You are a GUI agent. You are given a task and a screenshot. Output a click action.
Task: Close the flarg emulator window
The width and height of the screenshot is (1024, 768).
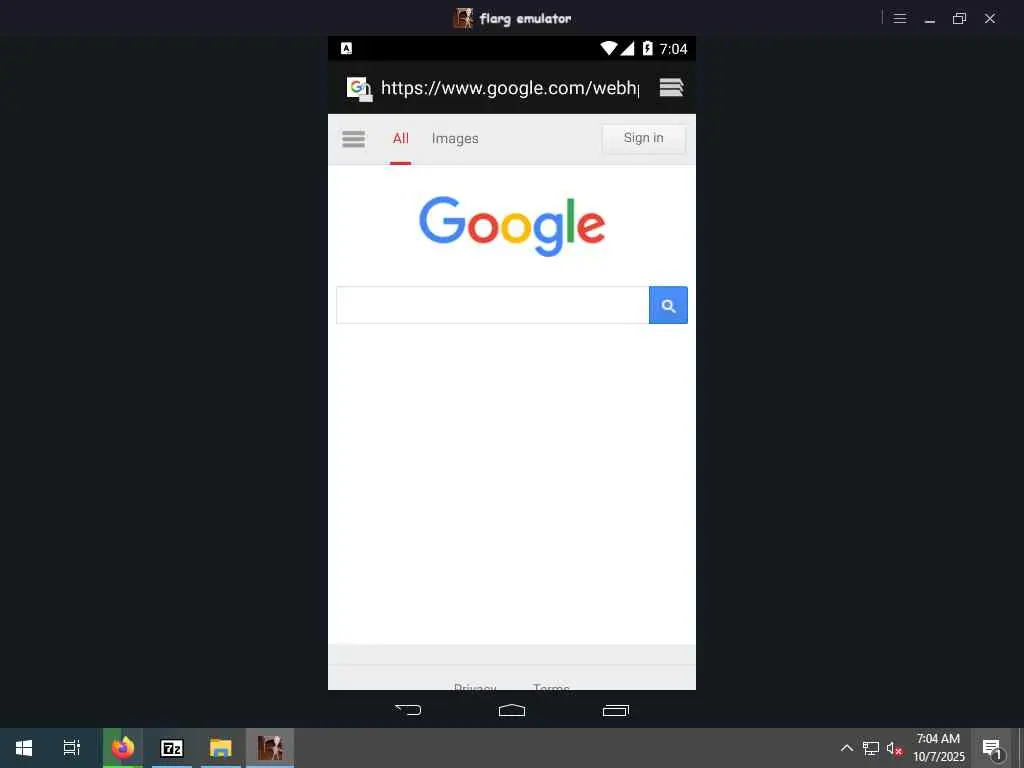click(x=990, y=18)
